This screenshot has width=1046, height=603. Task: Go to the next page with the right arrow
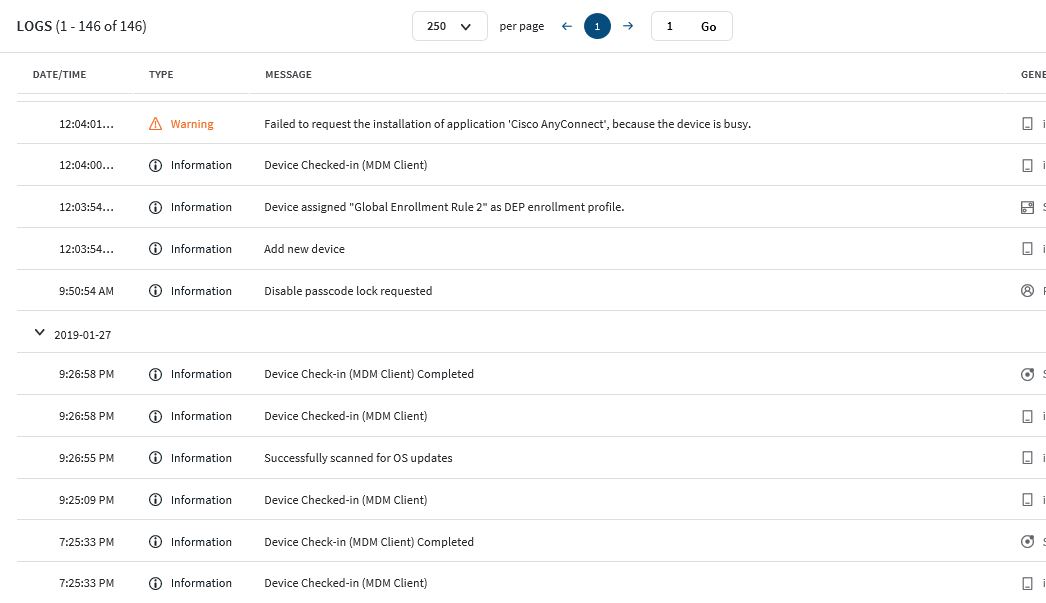[x=628, y=26]
